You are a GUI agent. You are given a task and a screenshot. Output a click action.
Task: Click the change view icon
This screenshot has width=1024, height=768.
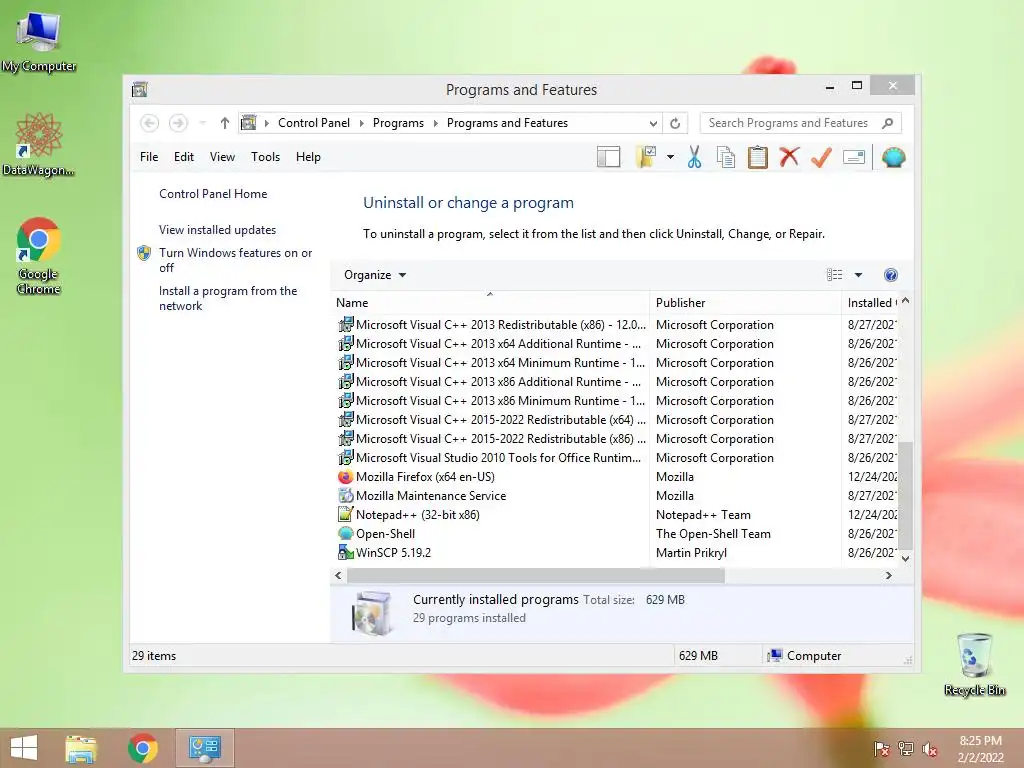point(834,275)
